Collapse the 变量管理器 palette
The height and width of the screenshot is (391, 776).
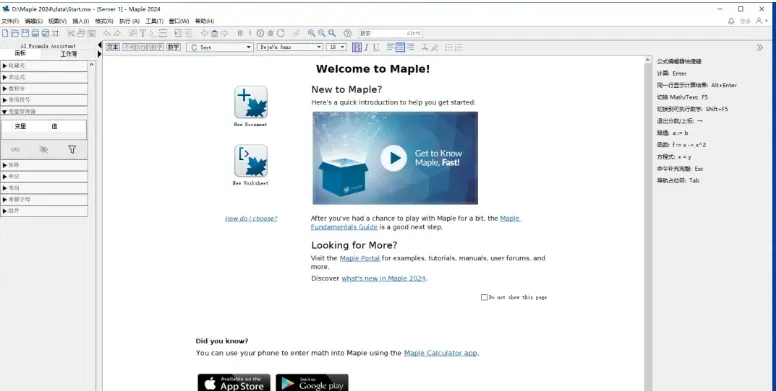(45, 111)
